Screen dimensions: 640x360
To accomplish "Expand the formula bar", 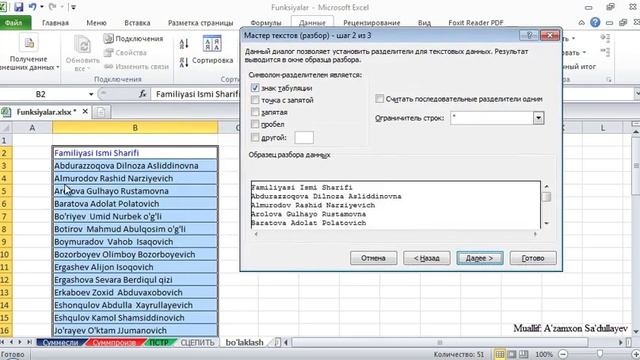I will (636, 94).
